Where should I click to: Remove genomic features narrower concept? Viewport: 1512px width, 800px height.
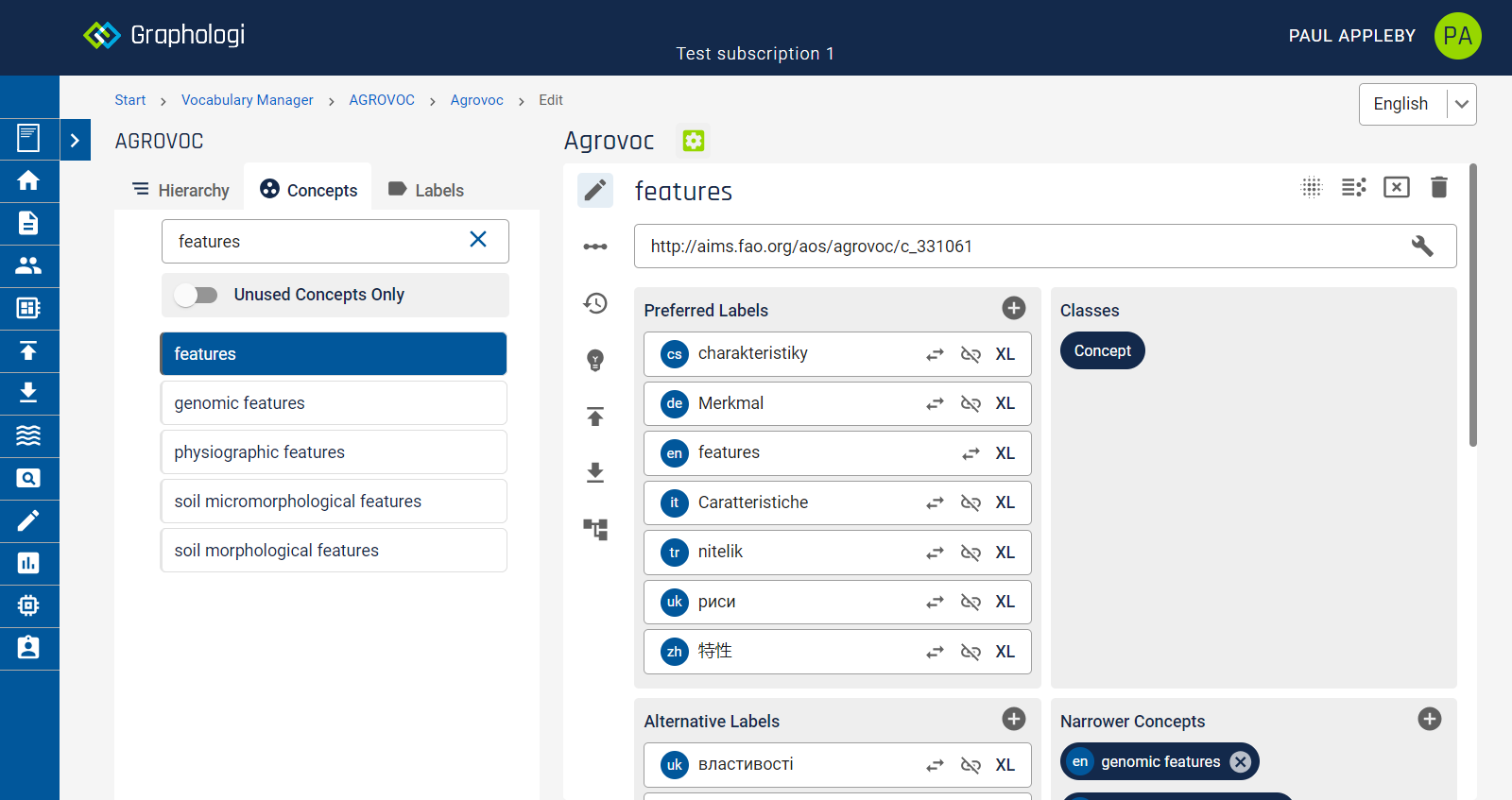pos(1241,762)
